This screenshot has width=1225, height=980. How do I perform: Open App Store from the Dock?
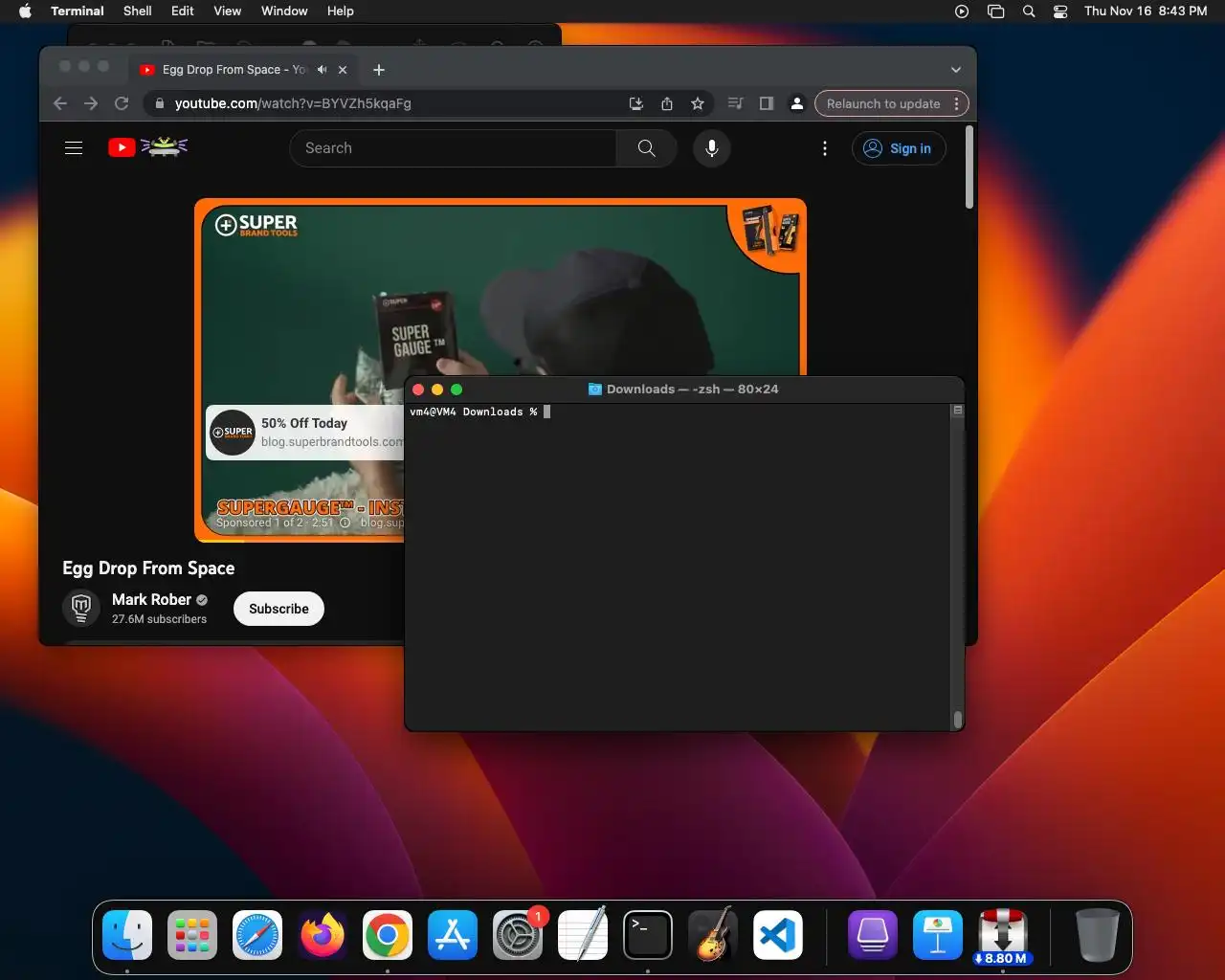tap(453, 935)
